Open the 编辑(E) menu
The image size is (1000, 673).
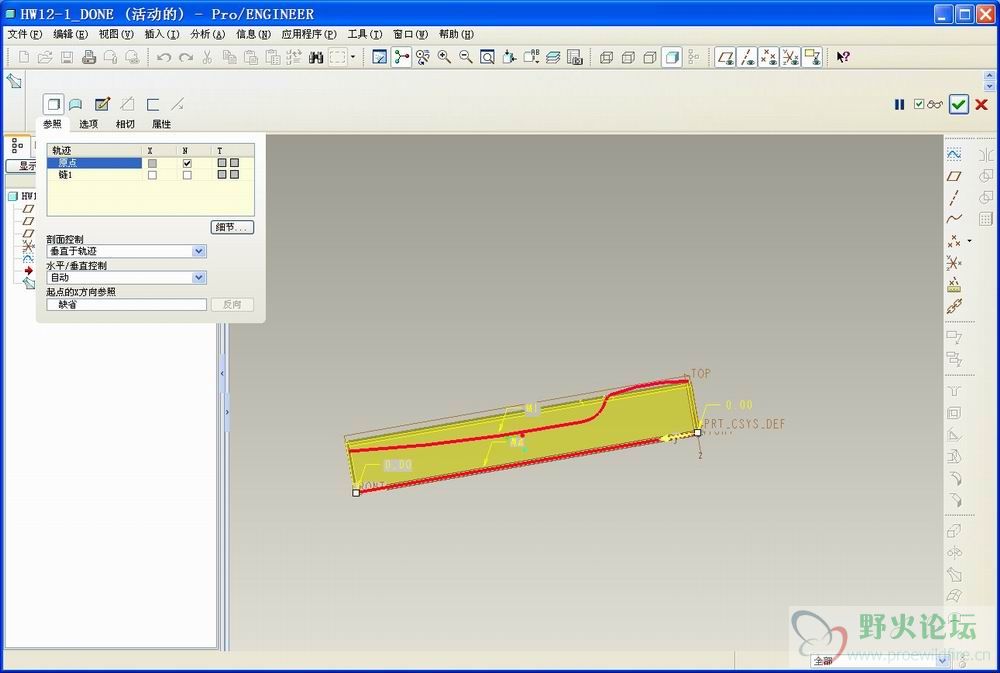coord(70,34)
